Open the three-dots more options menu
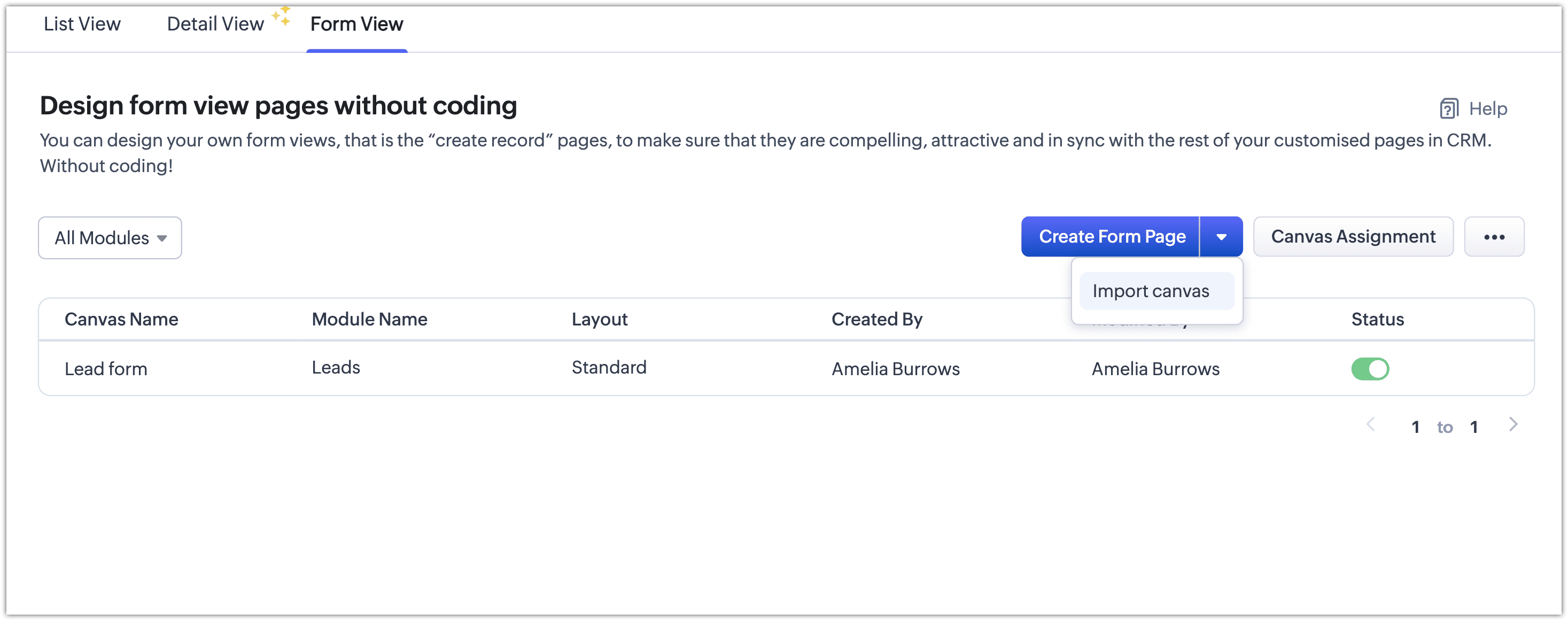 click(1494, 237)
